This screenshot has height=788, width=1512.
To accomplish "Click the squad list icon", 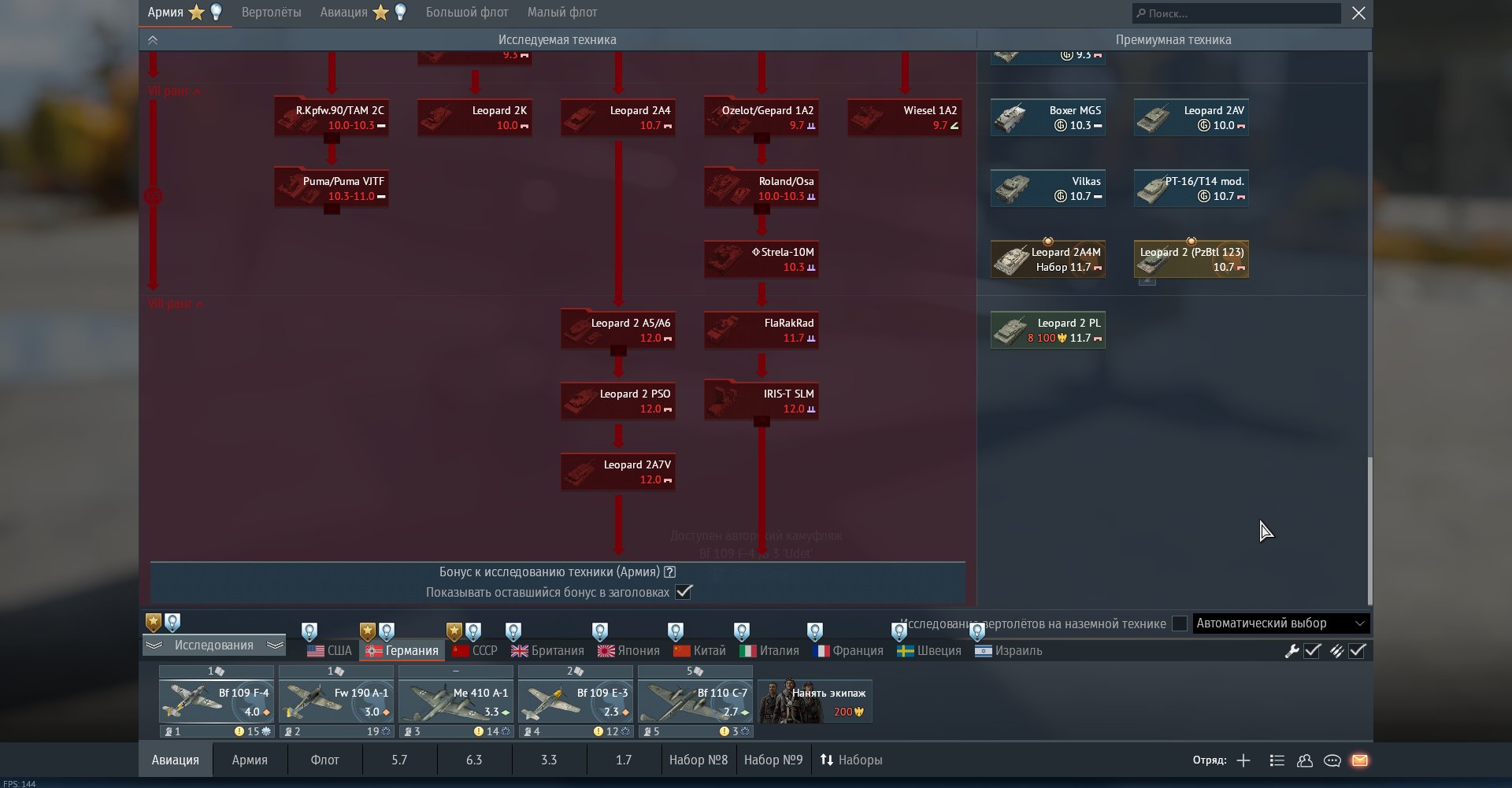I will [1277, 760].
